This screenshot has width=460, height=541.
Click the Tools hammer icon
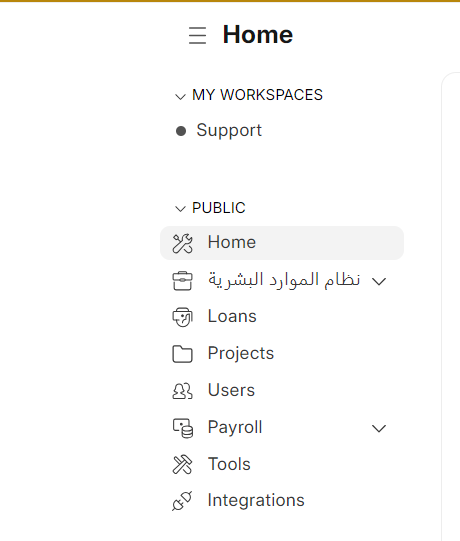(x=182, y=464)
